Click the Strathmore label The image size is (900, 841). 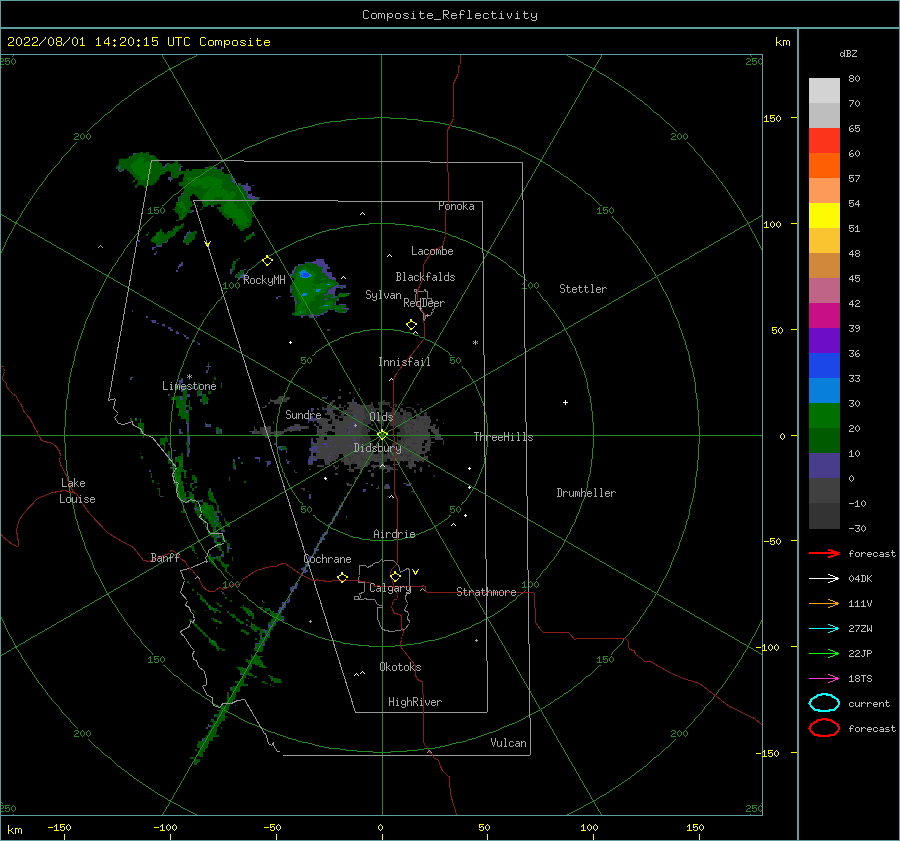pos(486,592)
